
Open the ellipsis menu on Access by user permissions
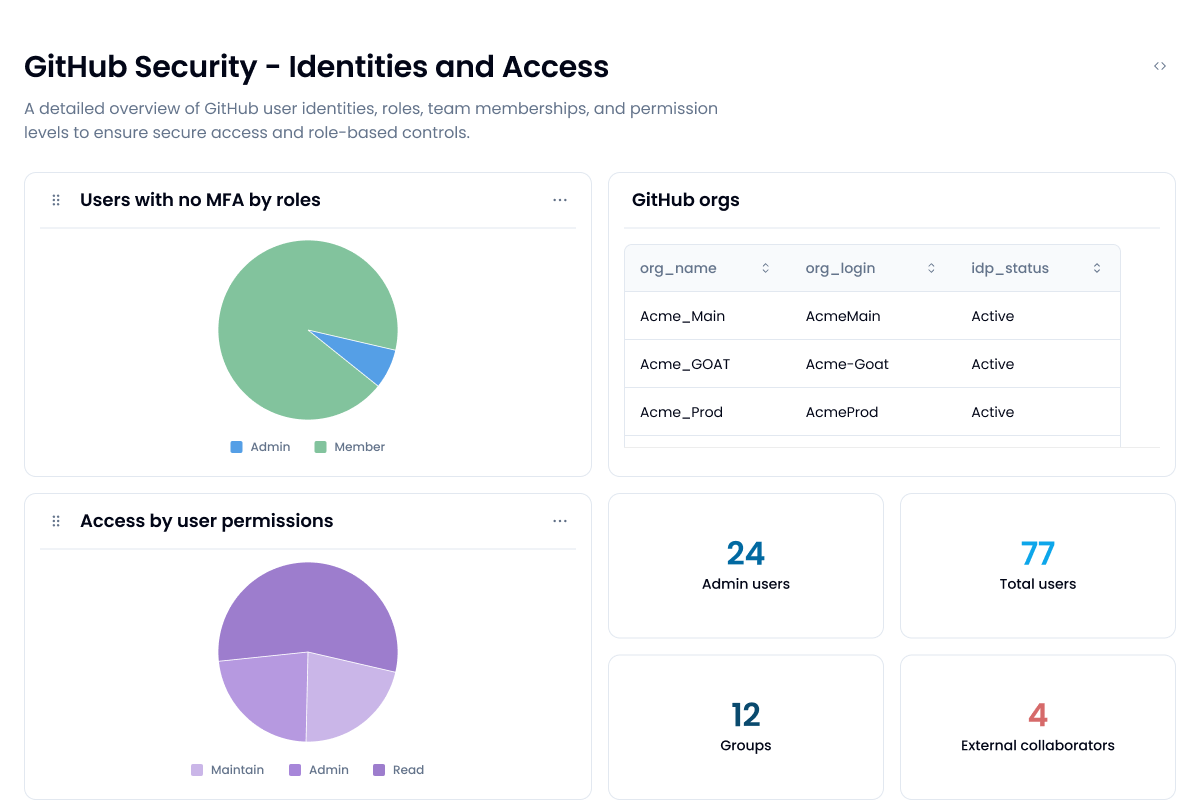(x=560, y=521)
